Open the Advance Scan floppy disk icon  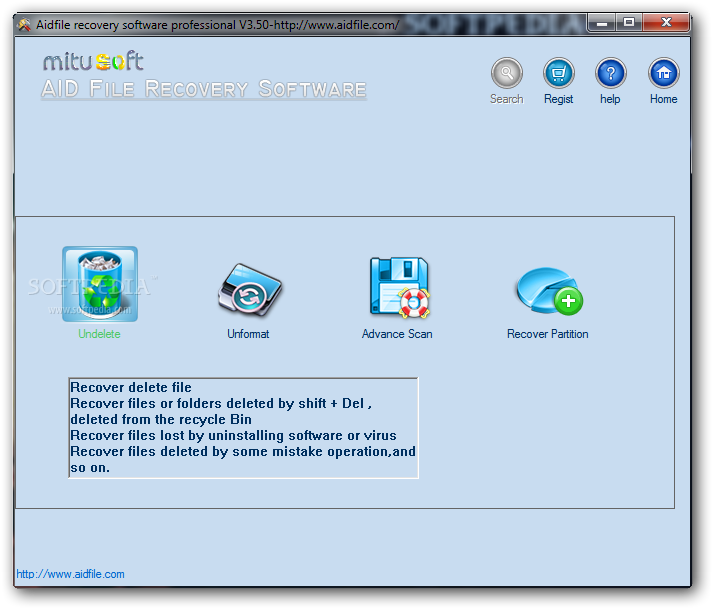point(398,288)
